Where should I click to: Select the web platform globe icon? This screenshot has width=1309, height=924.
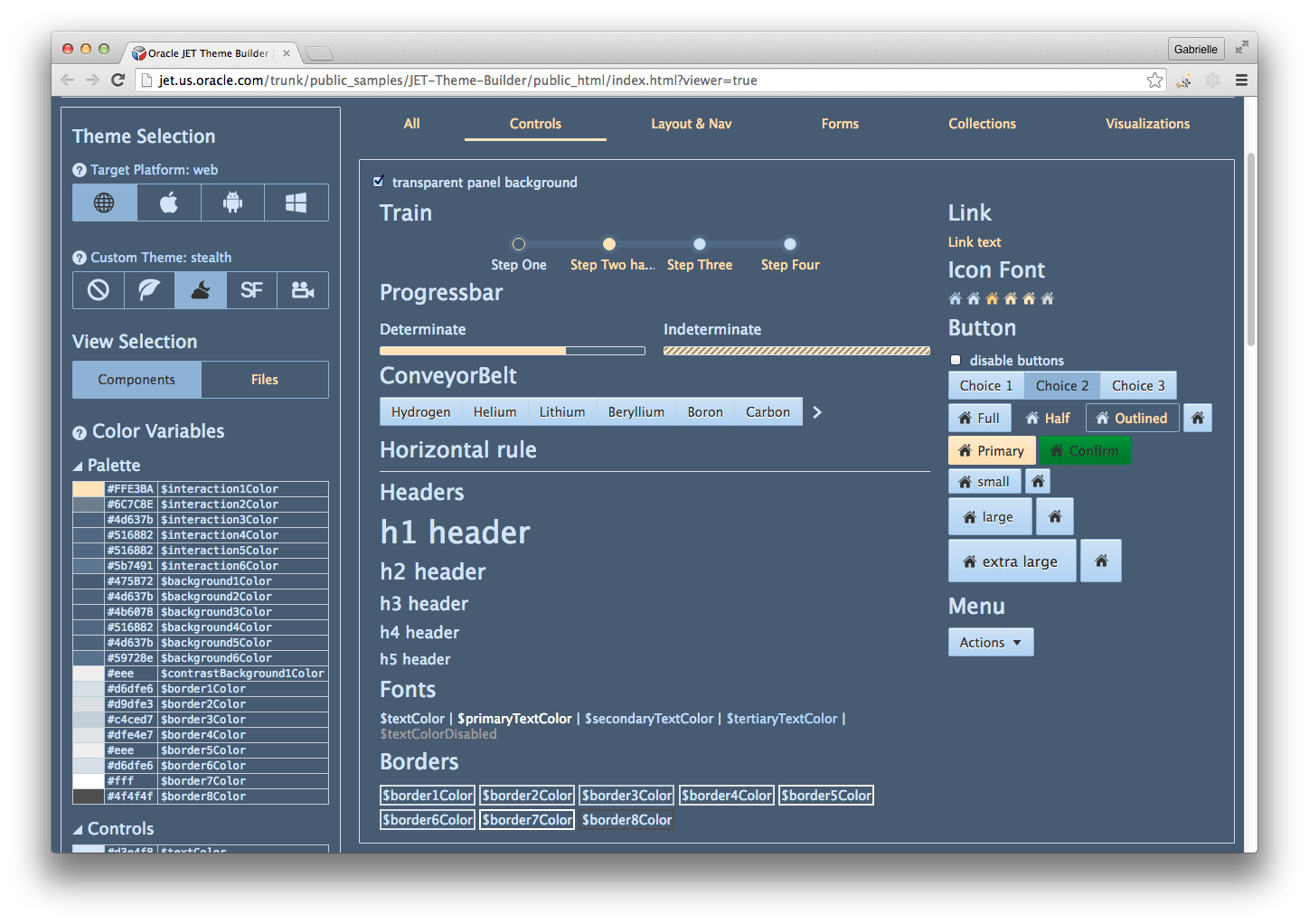click(104, 203)
